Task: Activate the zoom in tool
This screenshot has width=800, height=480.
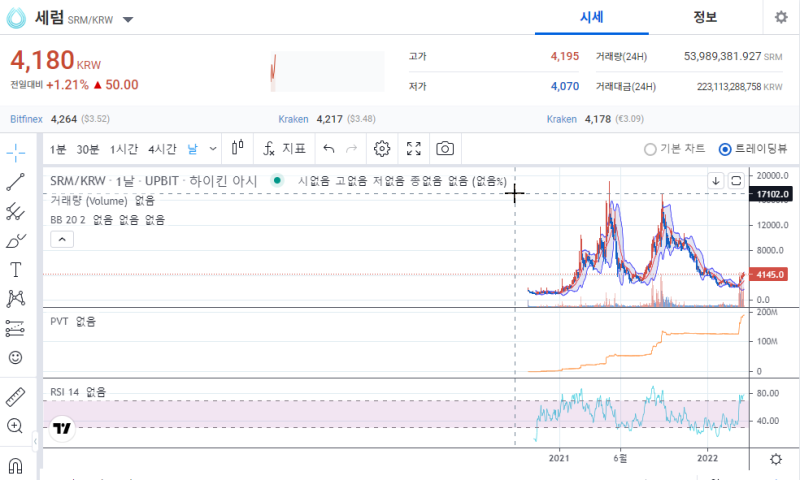Action: [x=16, y=426]
